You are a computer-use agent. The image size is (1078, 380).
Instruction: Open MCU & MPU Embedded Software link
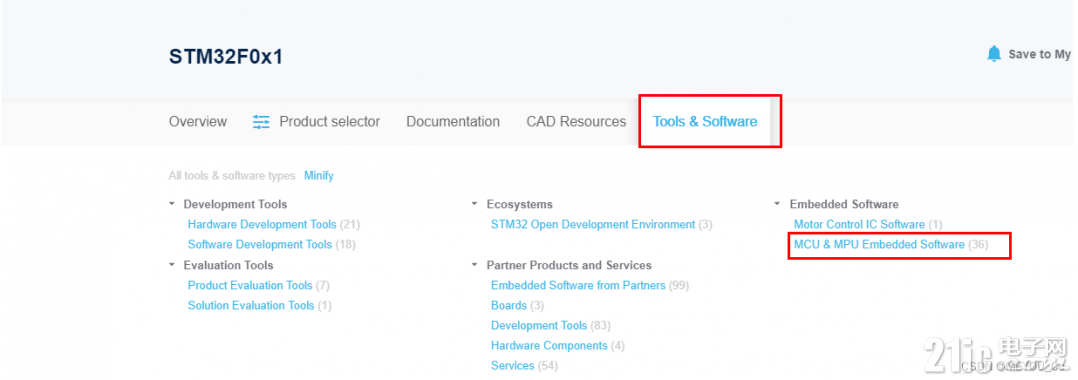pos(879,245)
